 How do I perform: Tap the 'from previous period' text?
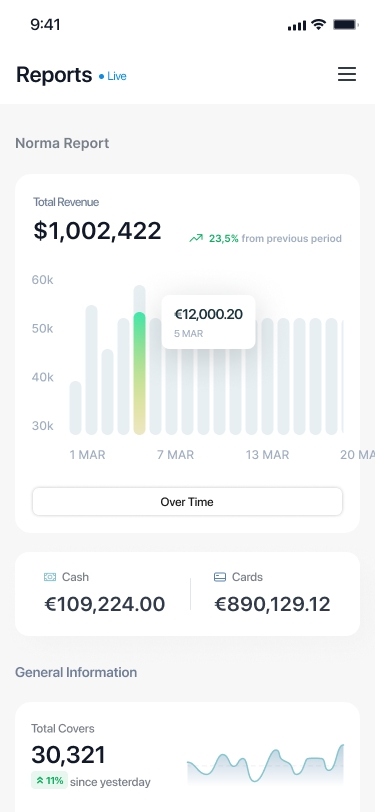[x=292, y=239]
